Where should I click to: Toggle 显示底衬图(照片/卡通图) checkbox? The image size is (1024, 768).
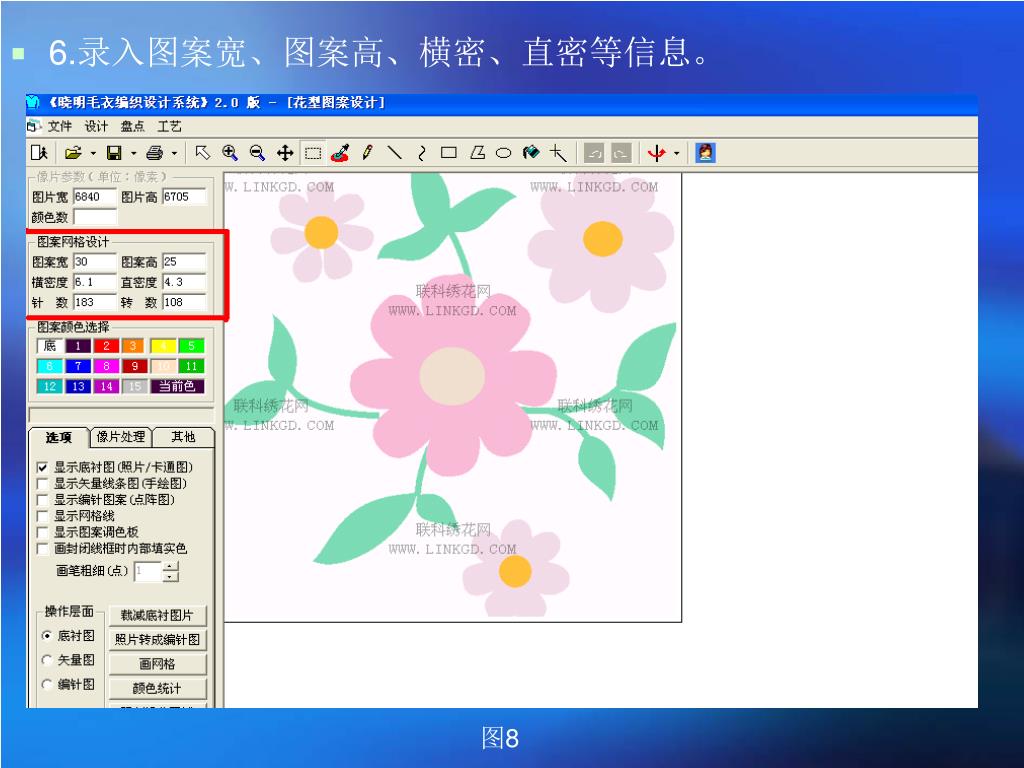[42, 468]
